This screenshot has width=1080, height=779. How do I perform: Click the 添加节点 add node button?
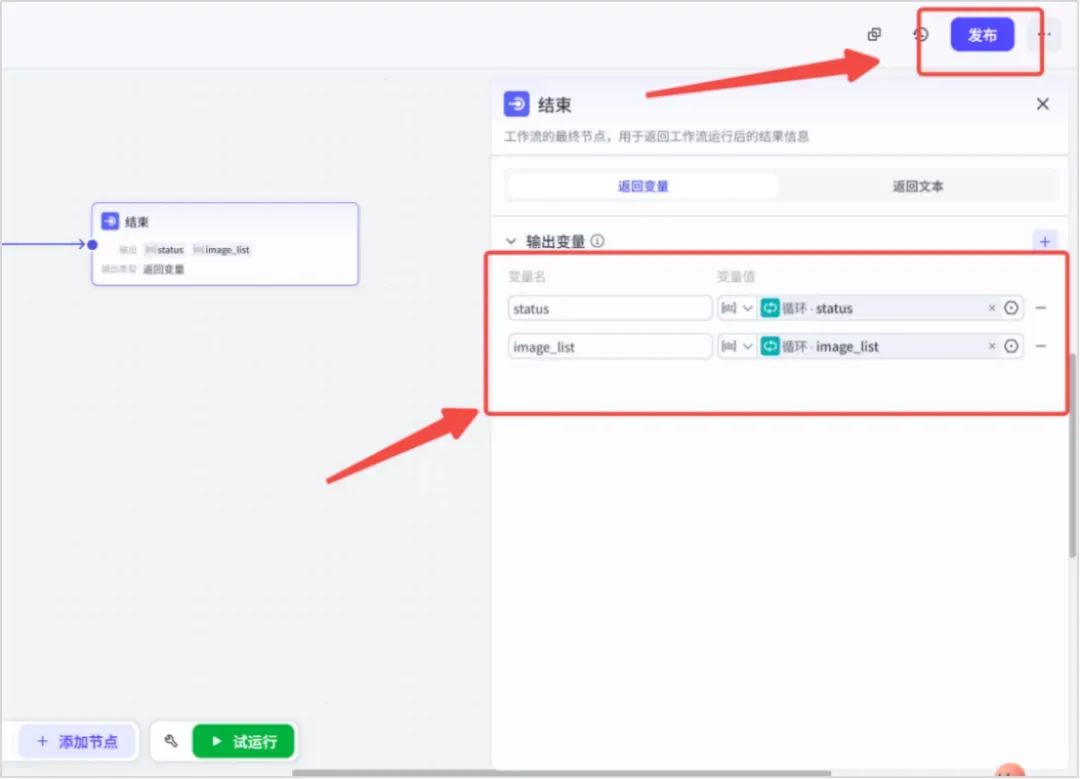coord(77,741)
